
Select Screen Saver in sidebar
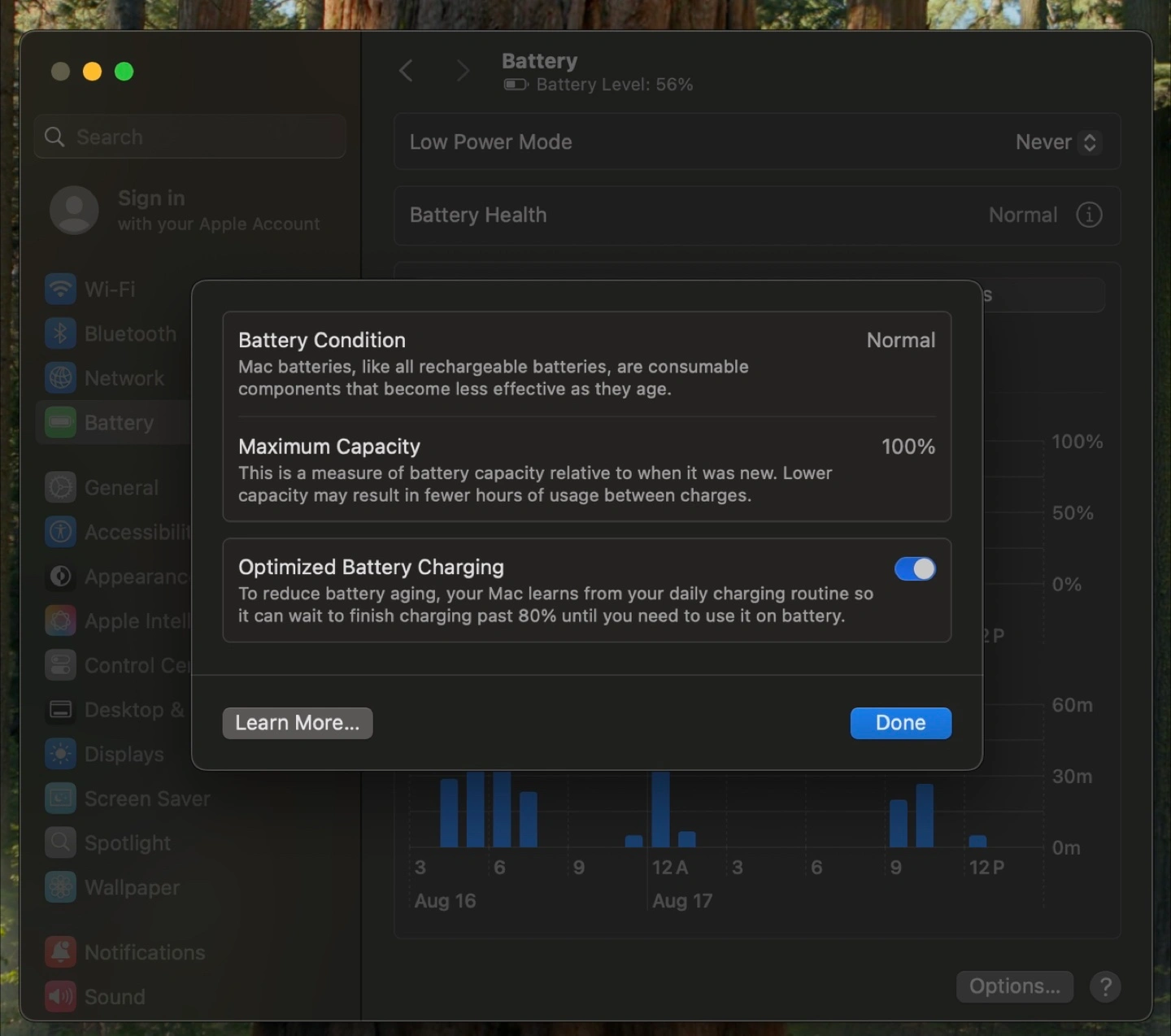(x=146, y=799)
